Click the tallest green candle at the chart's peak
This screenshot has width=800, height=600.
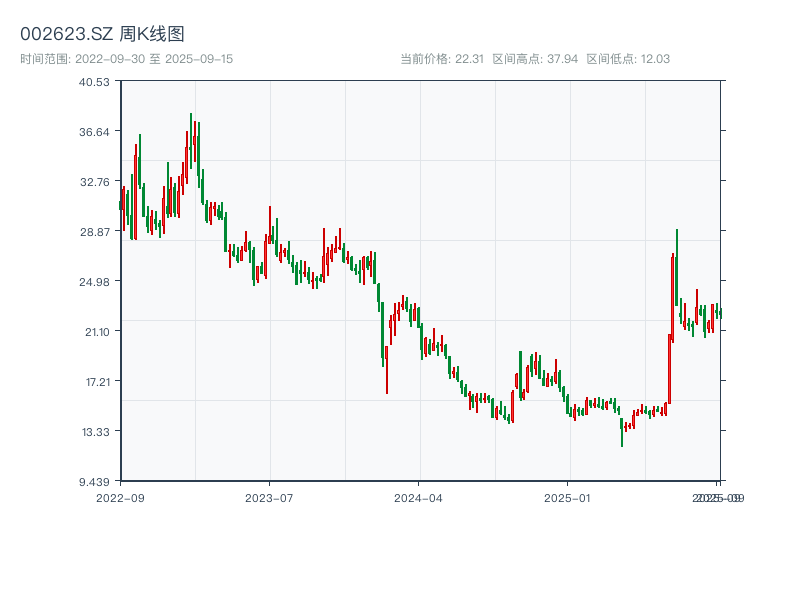coord(191,140)
